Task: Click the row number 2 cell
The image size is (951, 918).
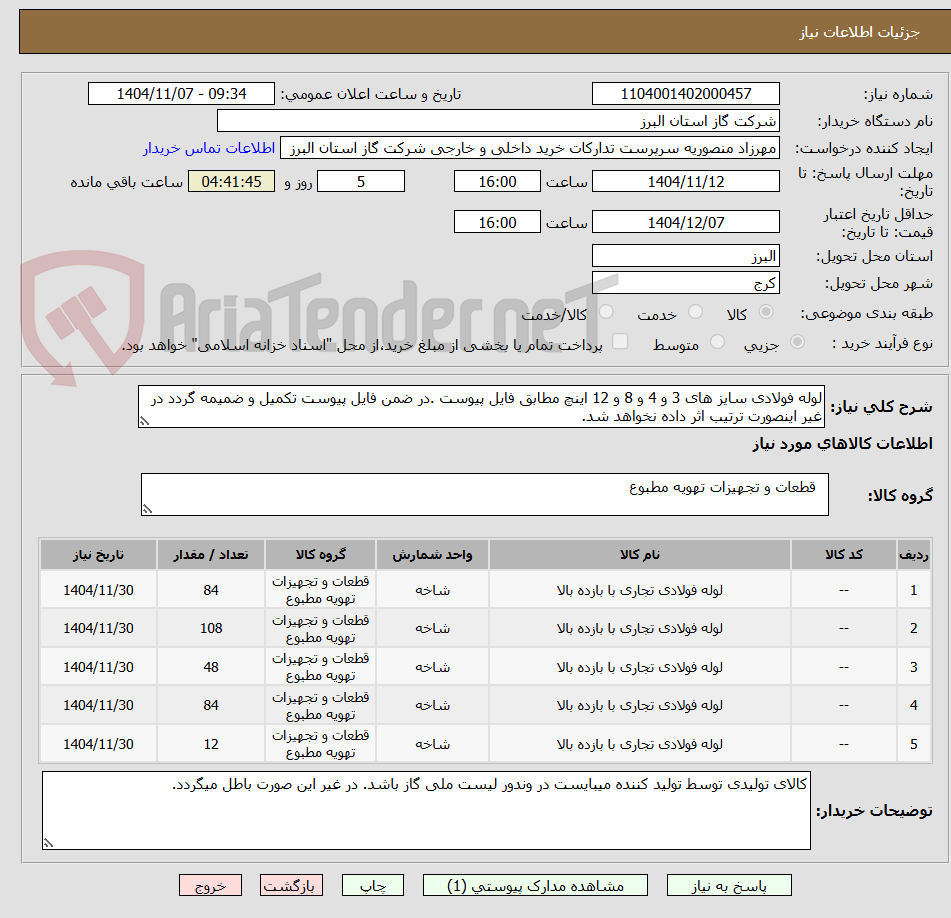Action: [x=913, y=628]
